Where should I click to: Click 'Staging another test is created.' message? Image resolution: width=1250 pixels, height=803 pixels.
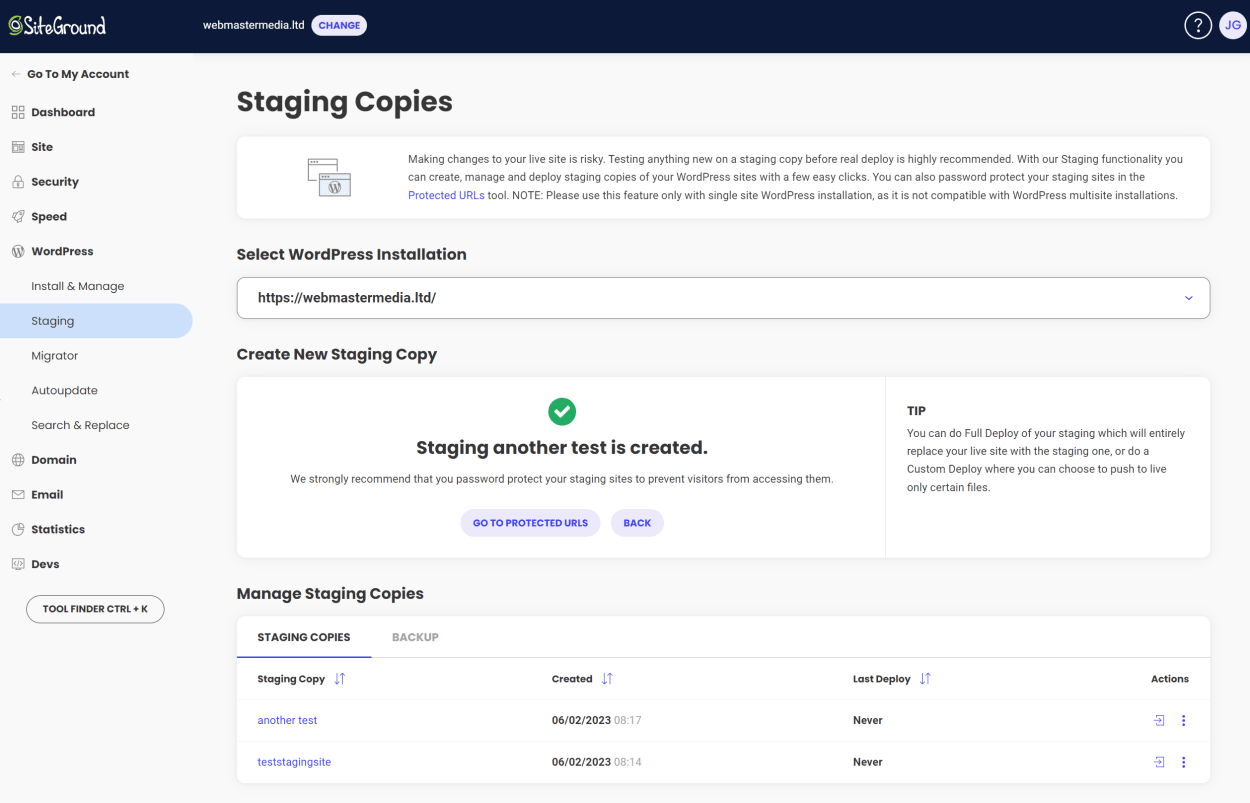[562, 448]
